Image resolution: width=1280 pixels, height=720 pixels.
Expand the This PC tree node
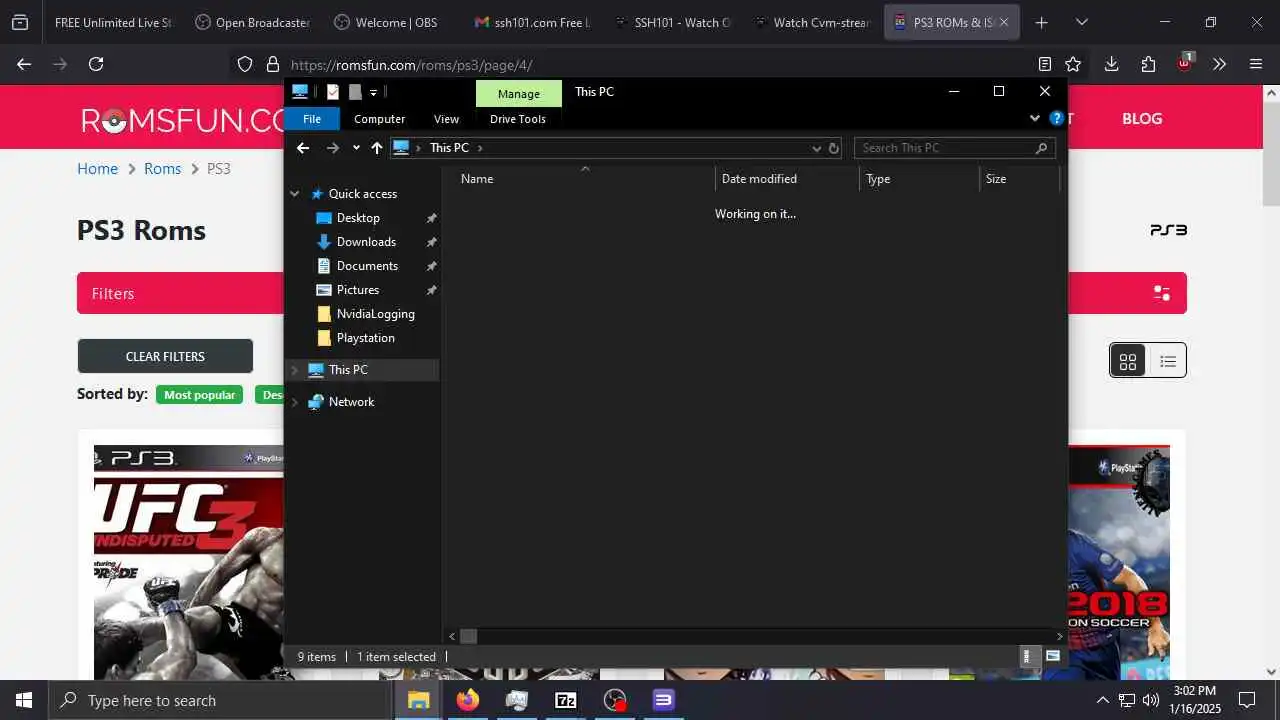pos(295,370)
